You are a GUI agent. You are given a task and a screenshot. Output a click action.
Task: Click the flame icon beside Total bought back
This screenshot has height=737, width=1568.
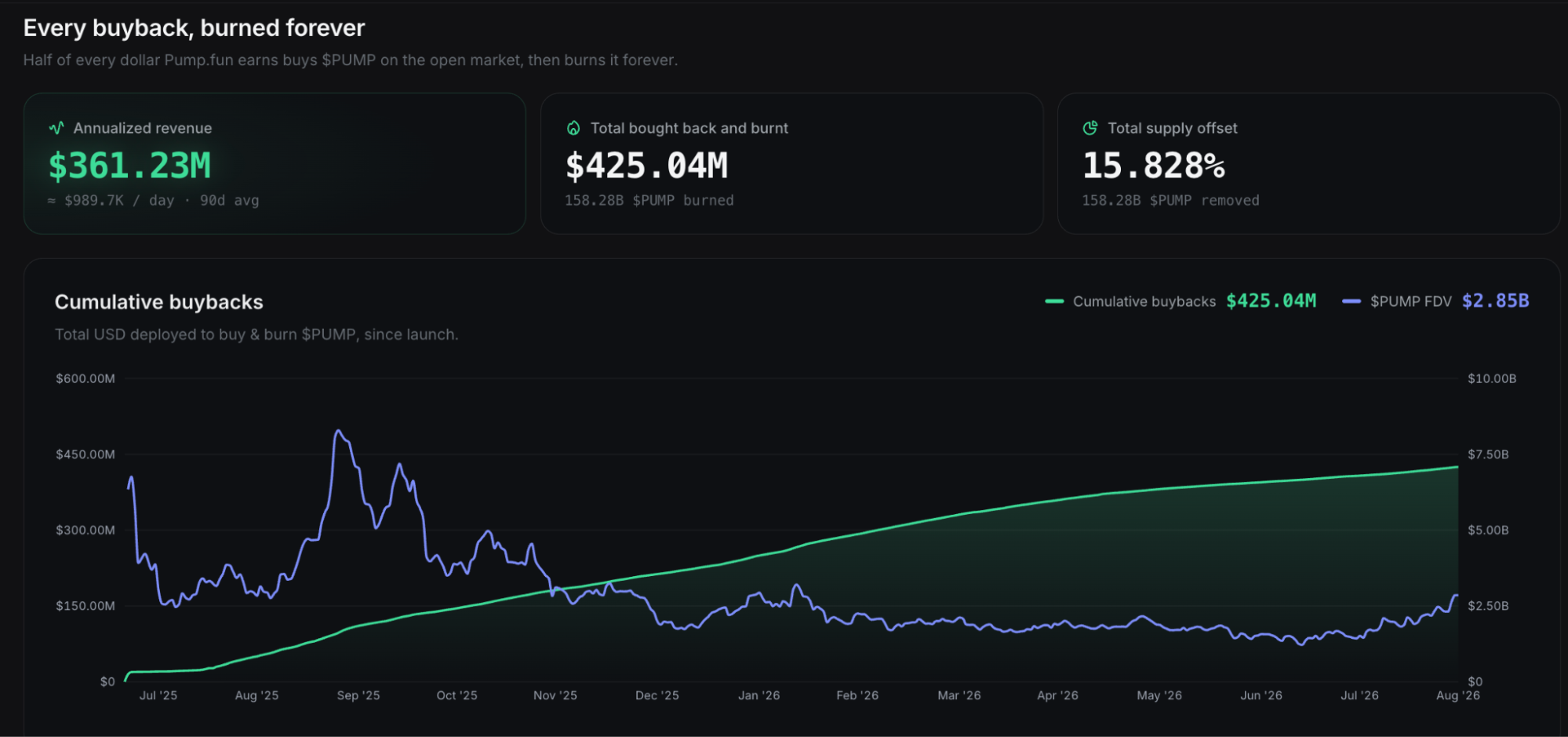pos(573,128)
